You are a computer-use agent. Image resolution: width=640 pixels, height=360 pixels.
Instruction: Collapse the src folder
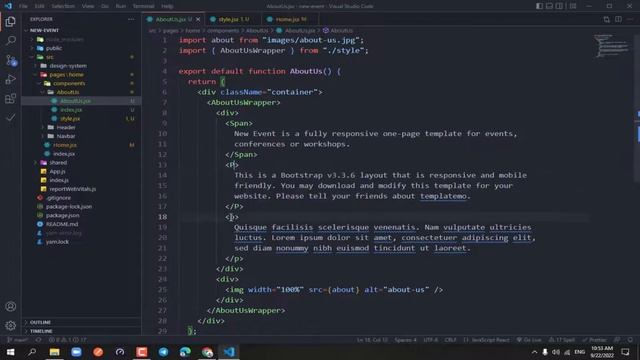point(49,57)
